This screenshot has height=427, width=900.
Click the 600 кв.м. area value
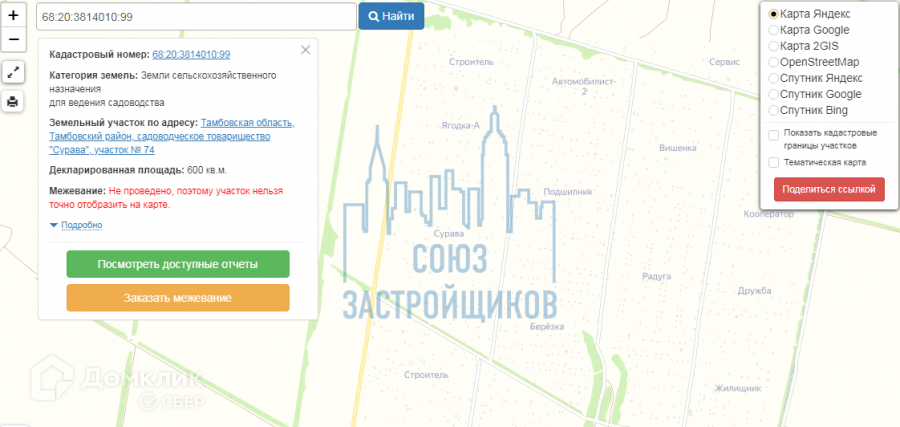point(208,170)
